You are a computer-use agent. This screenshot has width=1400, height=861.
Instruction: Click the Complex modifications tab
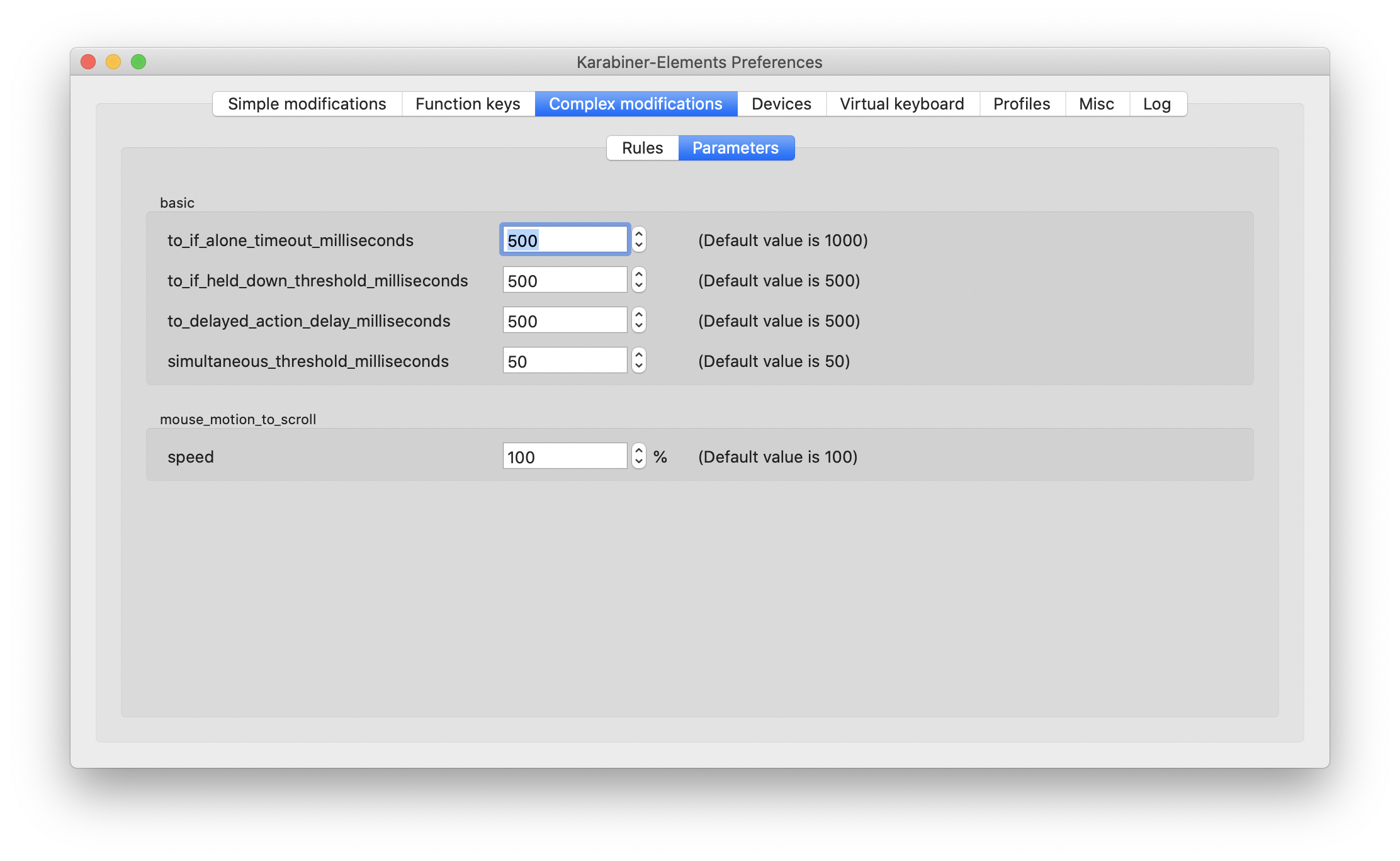click(x=635, y=104)
